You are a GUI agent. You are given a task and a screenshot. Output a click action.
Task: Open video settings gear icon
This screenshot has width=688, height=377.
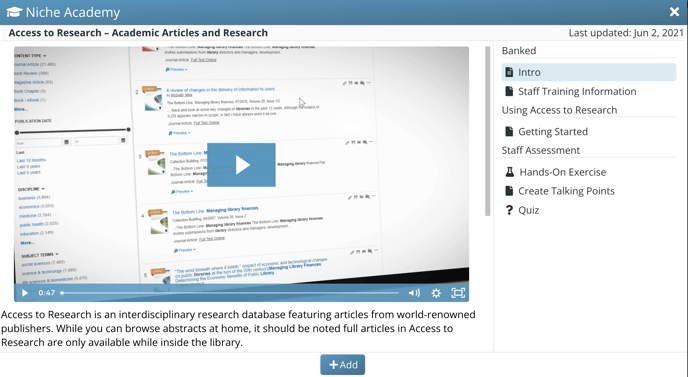[436, 293]
